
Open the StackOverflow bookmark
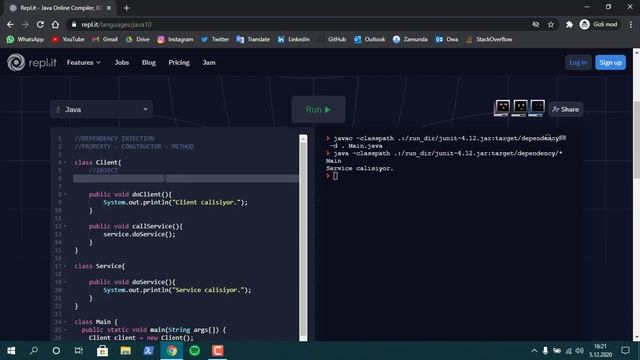(x=489, y=39)
